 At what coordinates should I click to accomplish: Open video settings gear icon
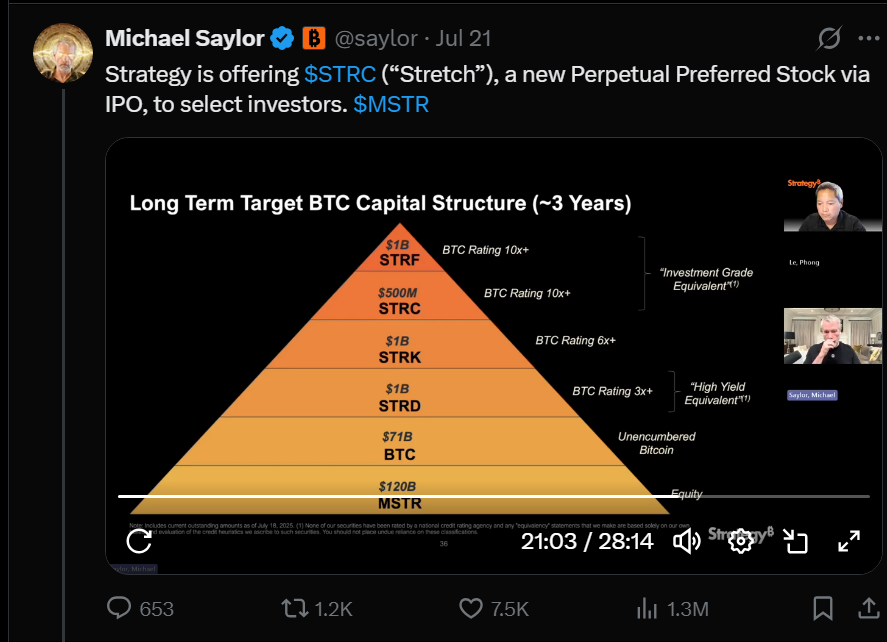point(740,541)
